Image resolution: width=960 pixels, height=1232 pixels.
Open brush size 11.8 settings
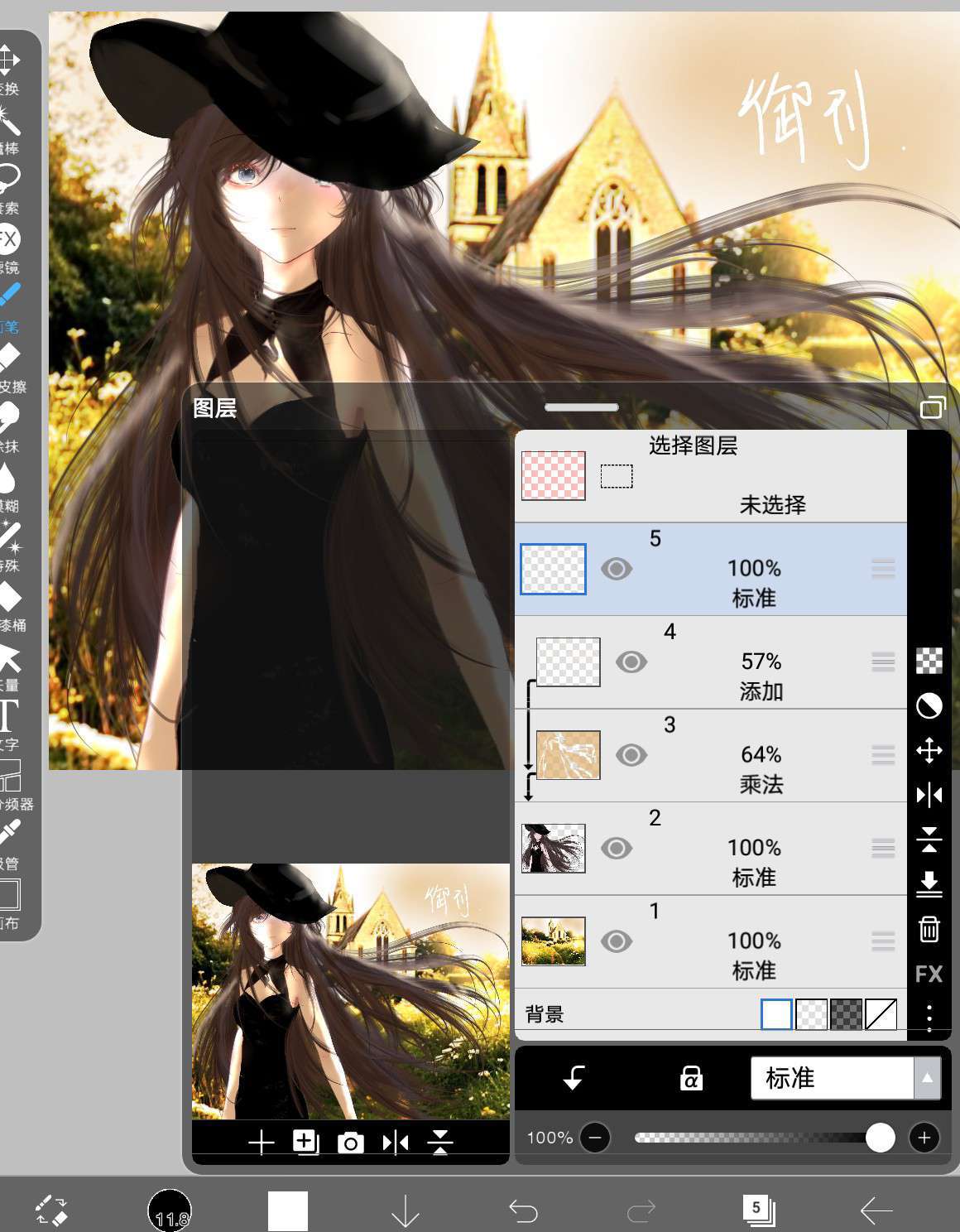click(170, 1211)
